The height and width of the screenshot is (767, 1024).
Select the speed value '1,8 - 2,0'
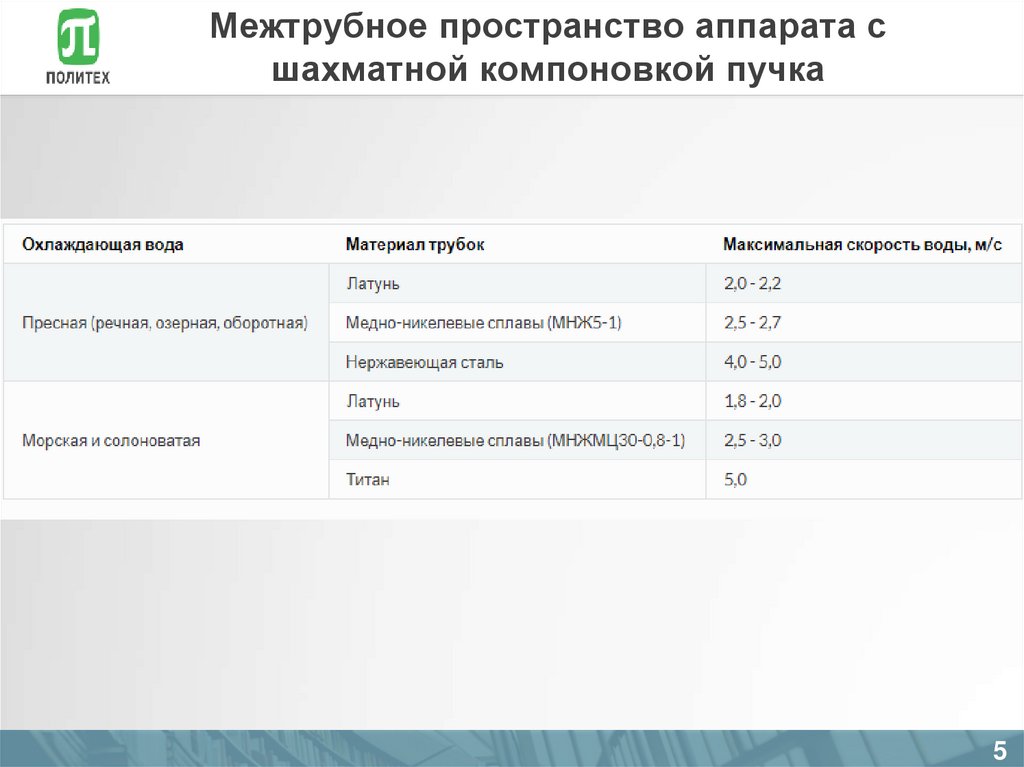752,401
